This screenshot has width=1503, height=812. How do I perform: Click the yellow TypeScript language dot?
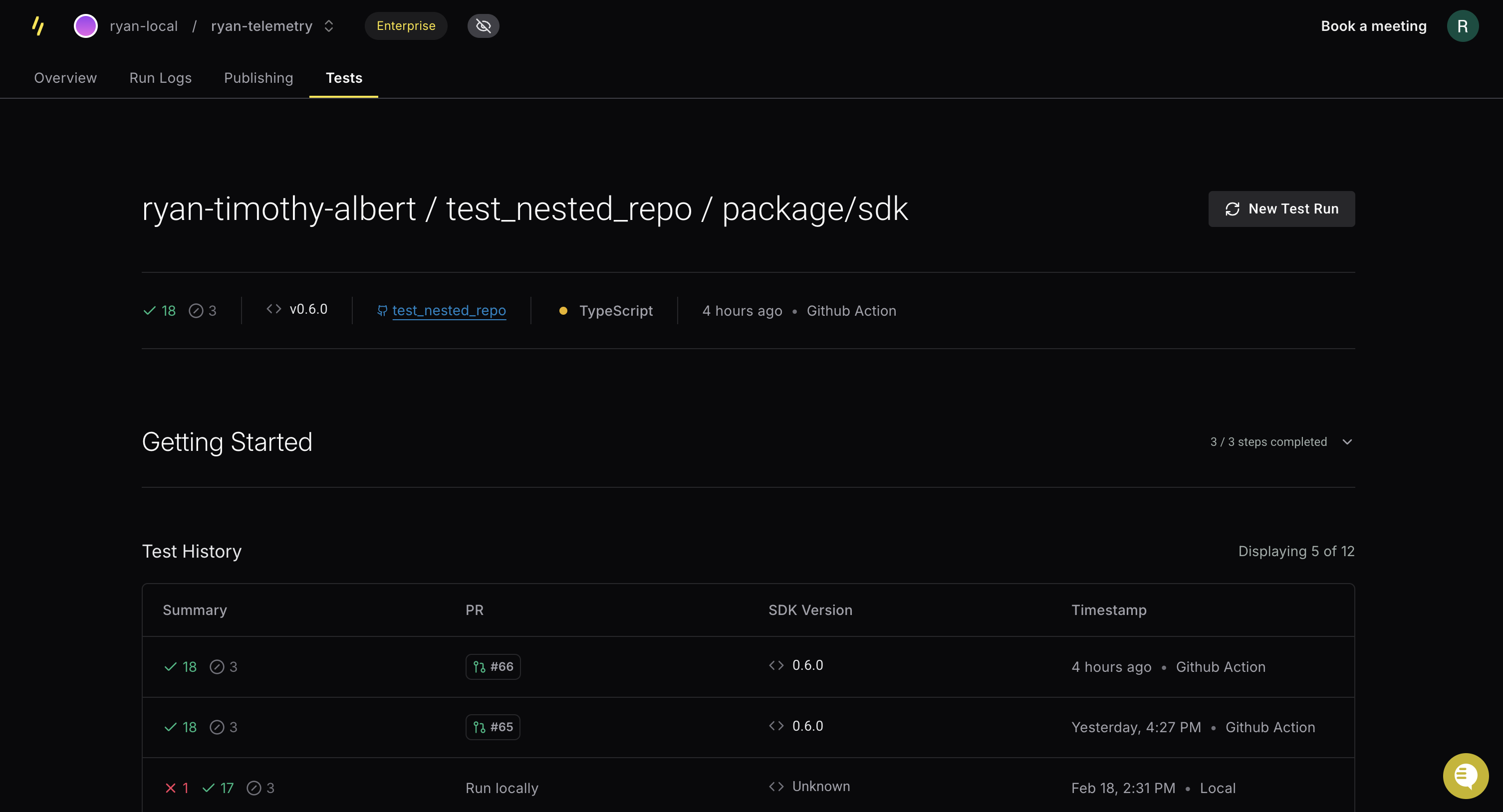(x=563, y=310)
